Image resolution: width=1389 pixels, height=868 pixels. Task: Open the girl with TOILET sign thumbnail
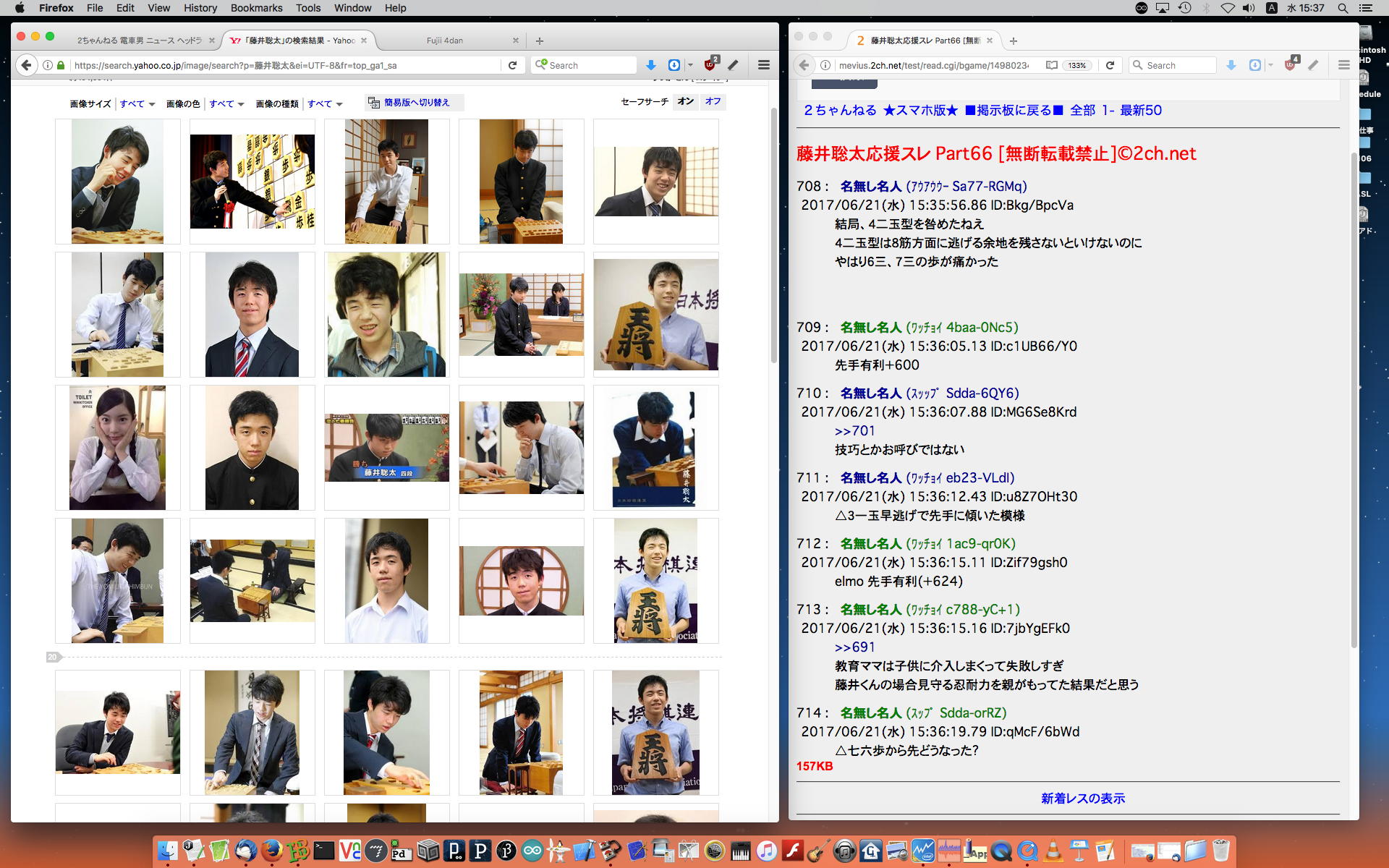pos(117,448)
